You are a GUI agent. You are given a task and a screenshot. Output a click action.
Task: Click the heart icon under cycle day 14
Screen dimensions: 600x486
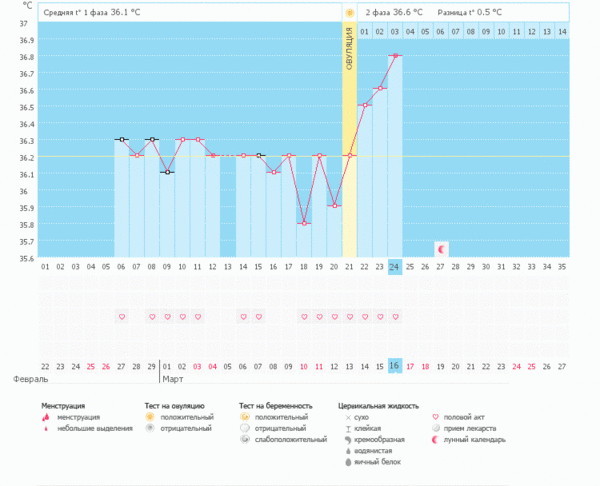(243, 317)
